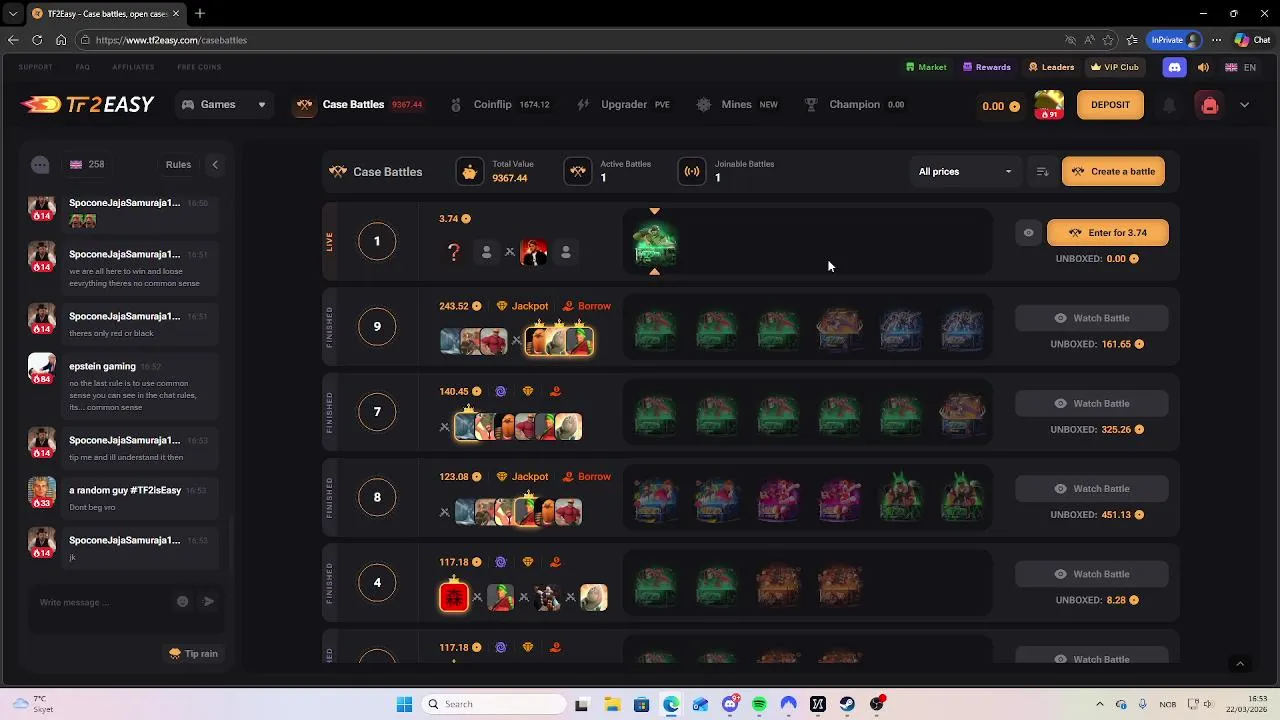Open the Rewards page
Image resolution: width=1280 pixels, height=720 pixels.
tap(986, 67)
